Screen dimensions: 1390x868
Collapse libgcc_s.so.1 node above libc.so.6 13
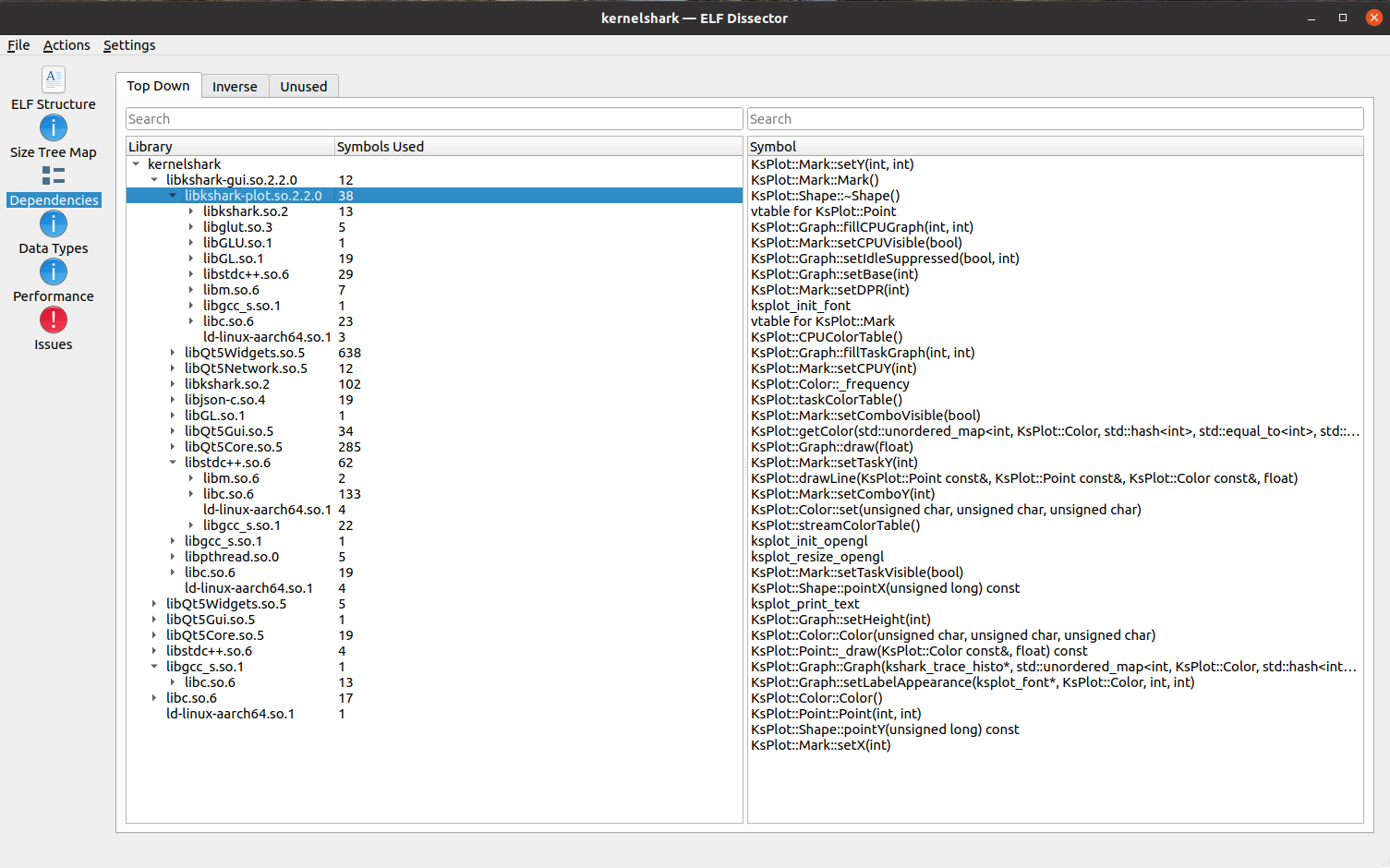[154, 667]
